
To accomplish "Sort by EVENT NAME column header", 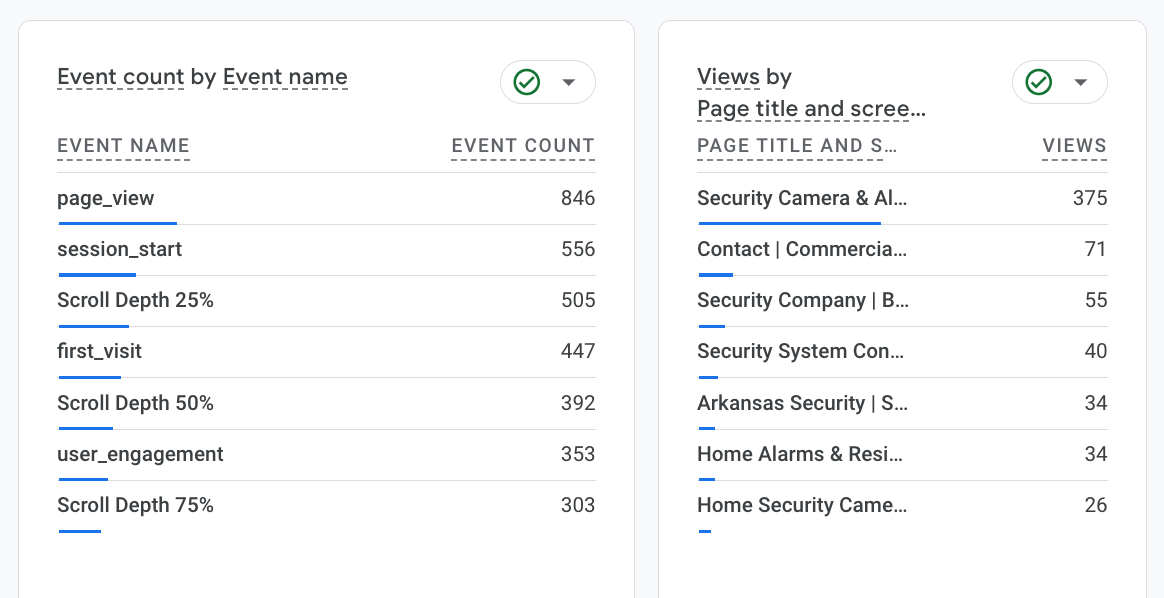I will (123, 146).
